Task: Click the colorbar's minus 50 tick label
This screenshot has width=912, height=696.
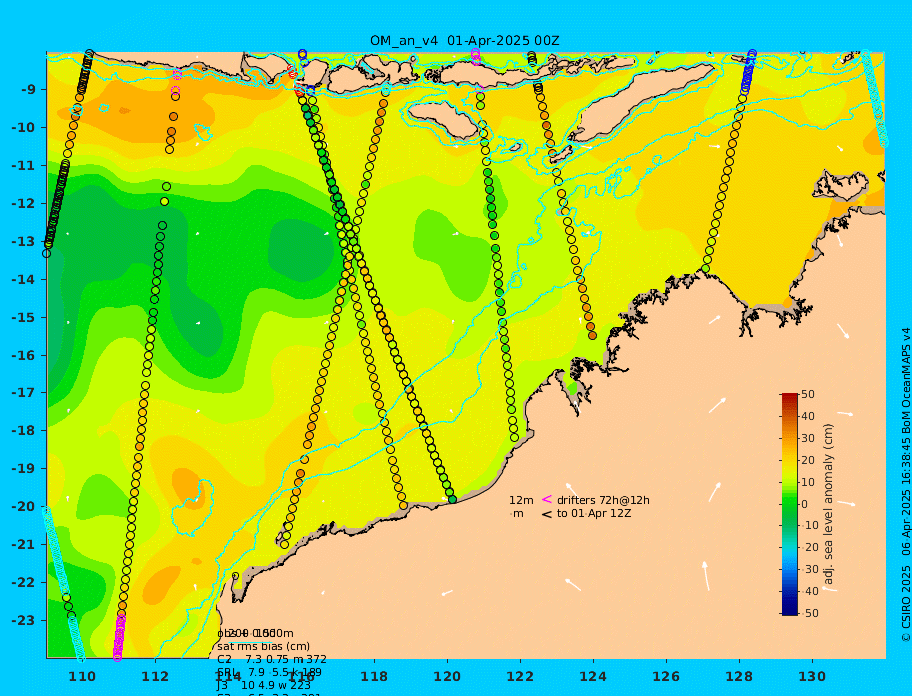Action: [810, 613]
